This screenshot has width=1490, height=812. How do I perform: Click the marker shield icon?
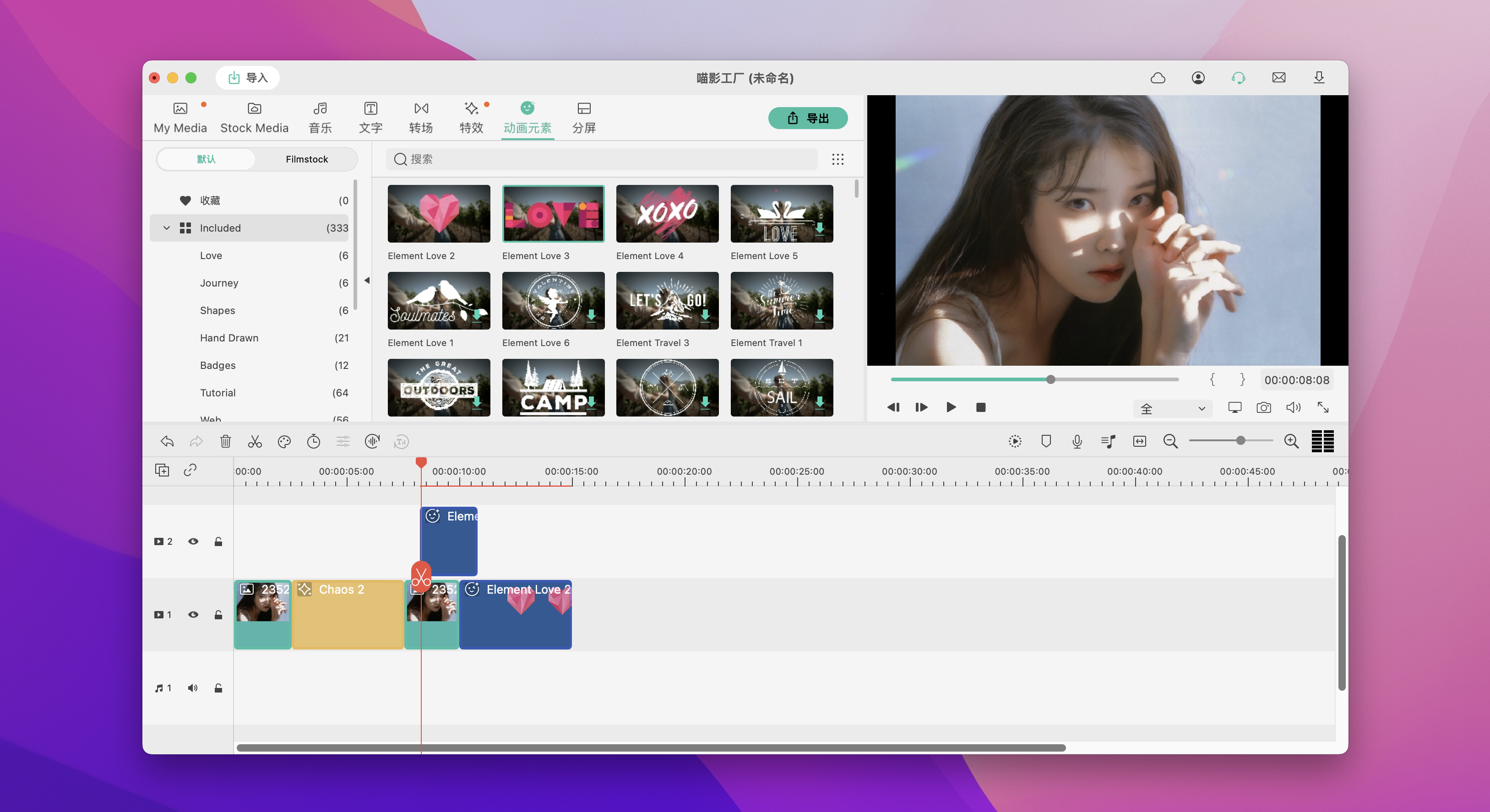coord(1046,442)
